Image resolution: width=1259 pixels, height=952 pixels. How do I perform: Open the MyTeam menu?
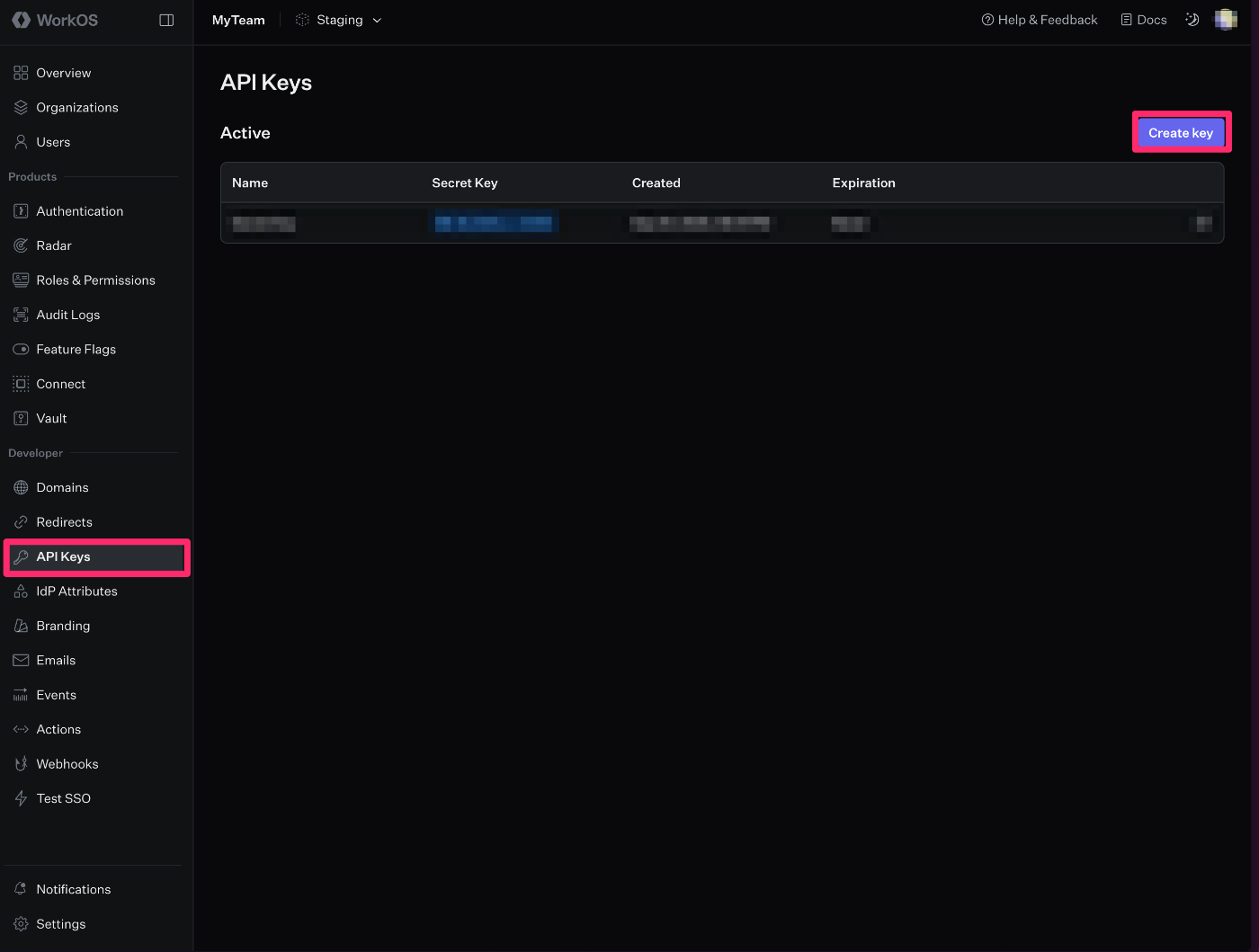click(x=237, y=19)
